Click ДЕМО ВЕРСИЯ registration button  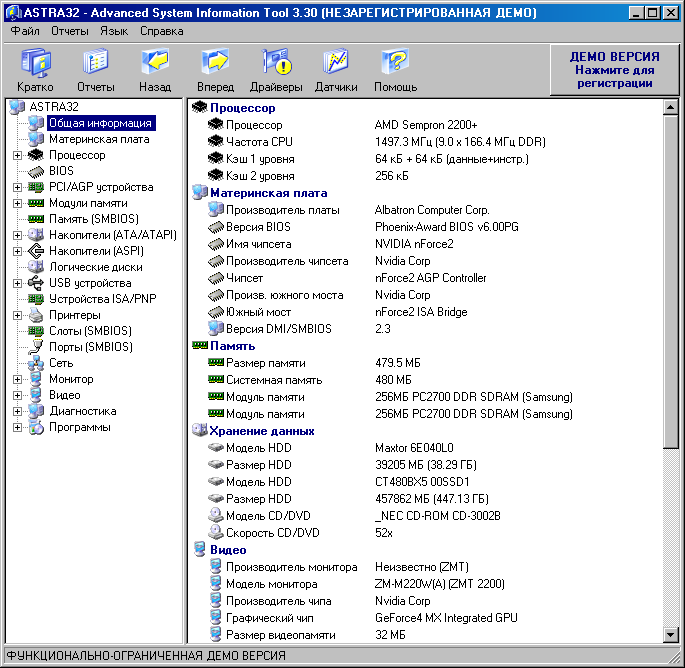[614, 69]
